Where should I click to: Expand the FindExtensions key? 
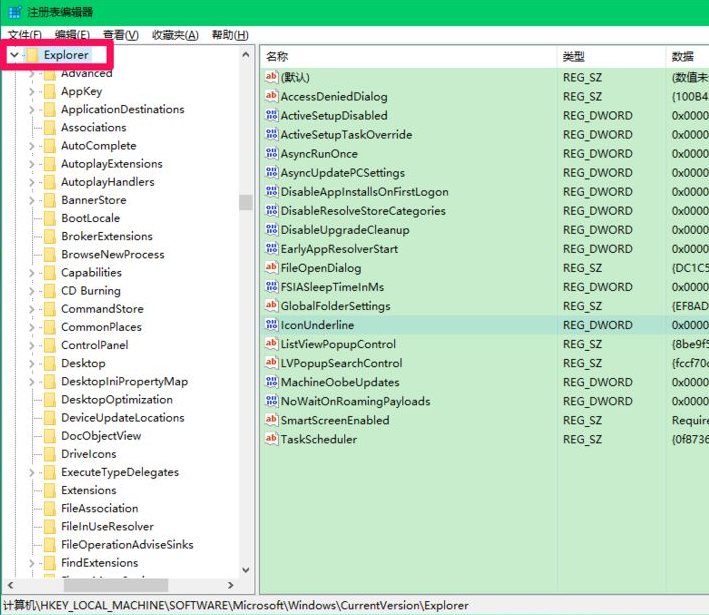coord(31,563)
